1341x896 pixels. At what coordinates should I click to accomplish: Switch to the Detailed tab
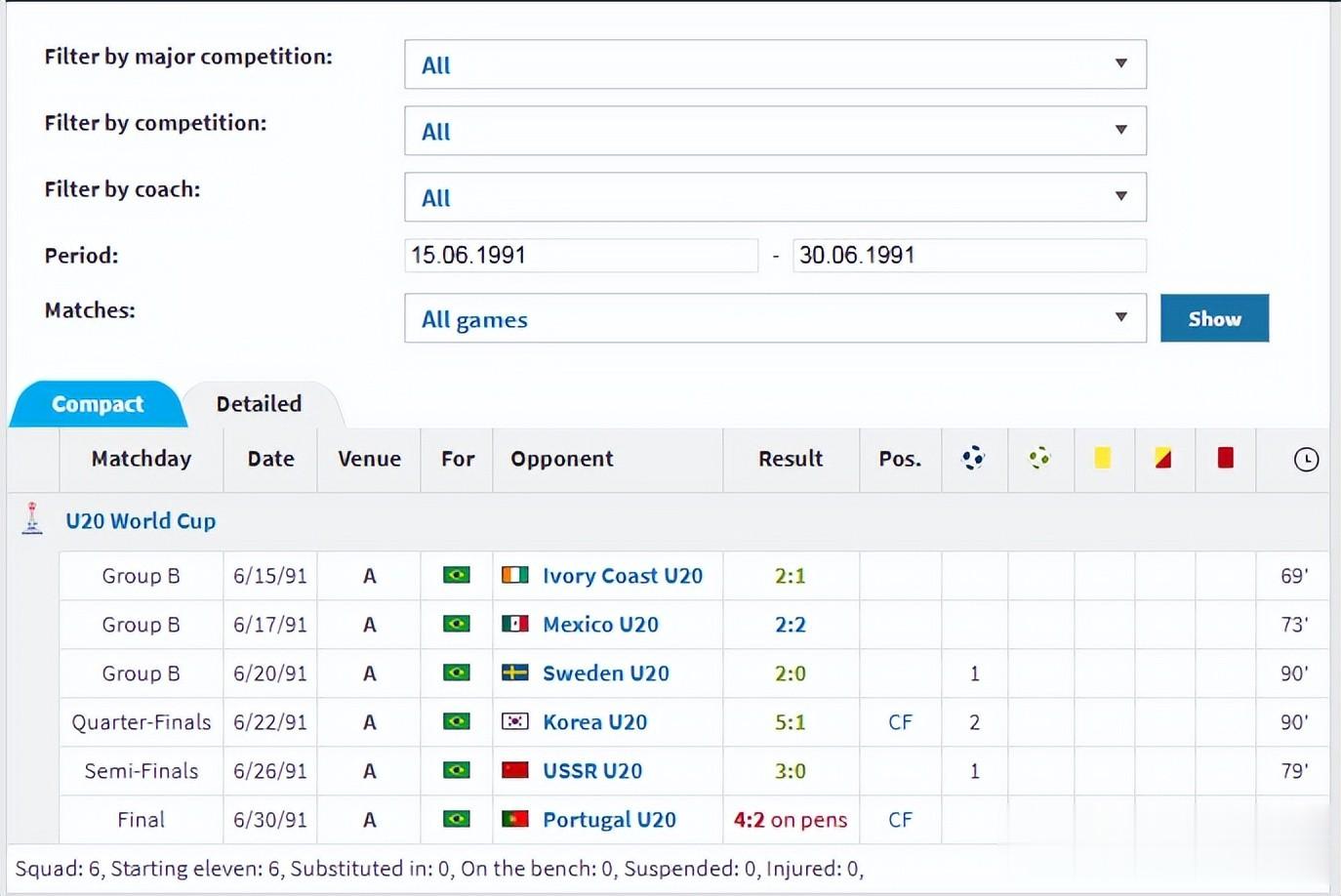pos(260,404)
